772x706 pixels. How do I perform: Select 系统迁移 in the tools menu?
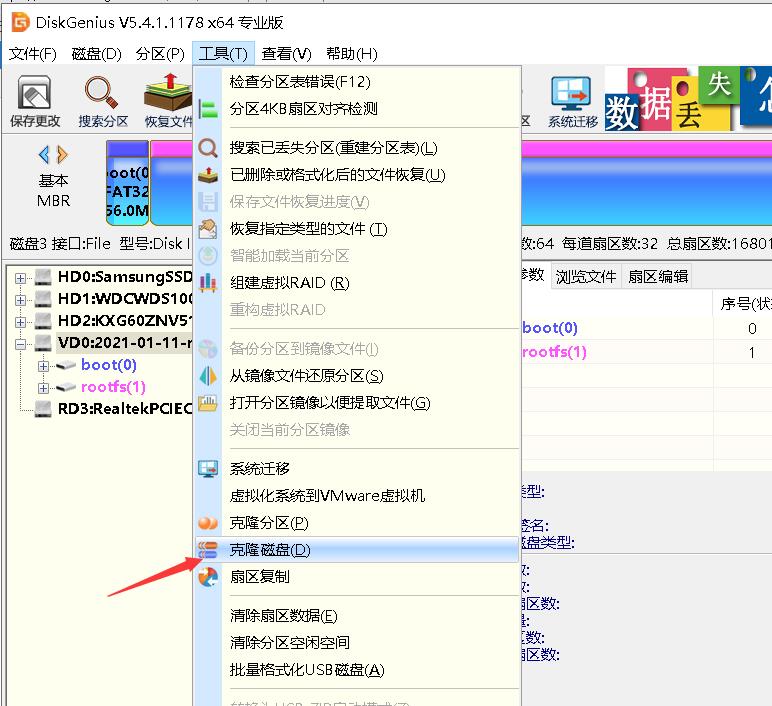coord(357,469)
